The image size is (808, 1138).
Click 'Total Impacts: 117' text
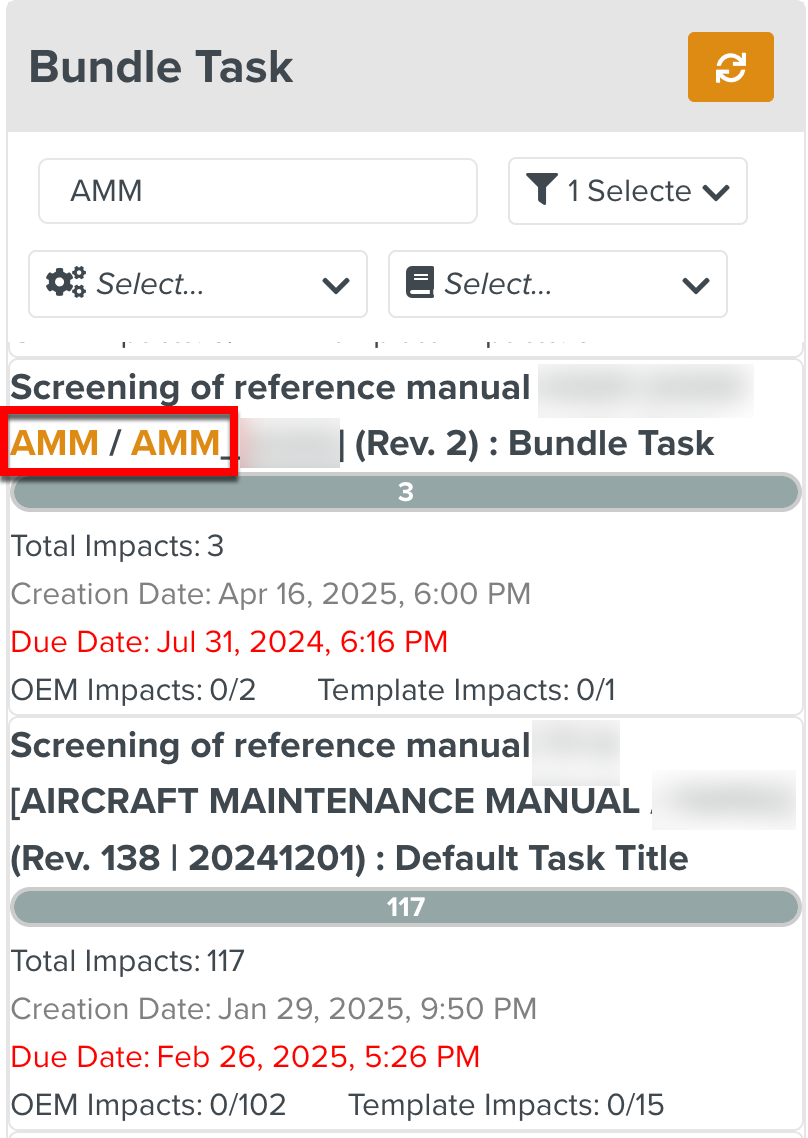tap(127, 961)
